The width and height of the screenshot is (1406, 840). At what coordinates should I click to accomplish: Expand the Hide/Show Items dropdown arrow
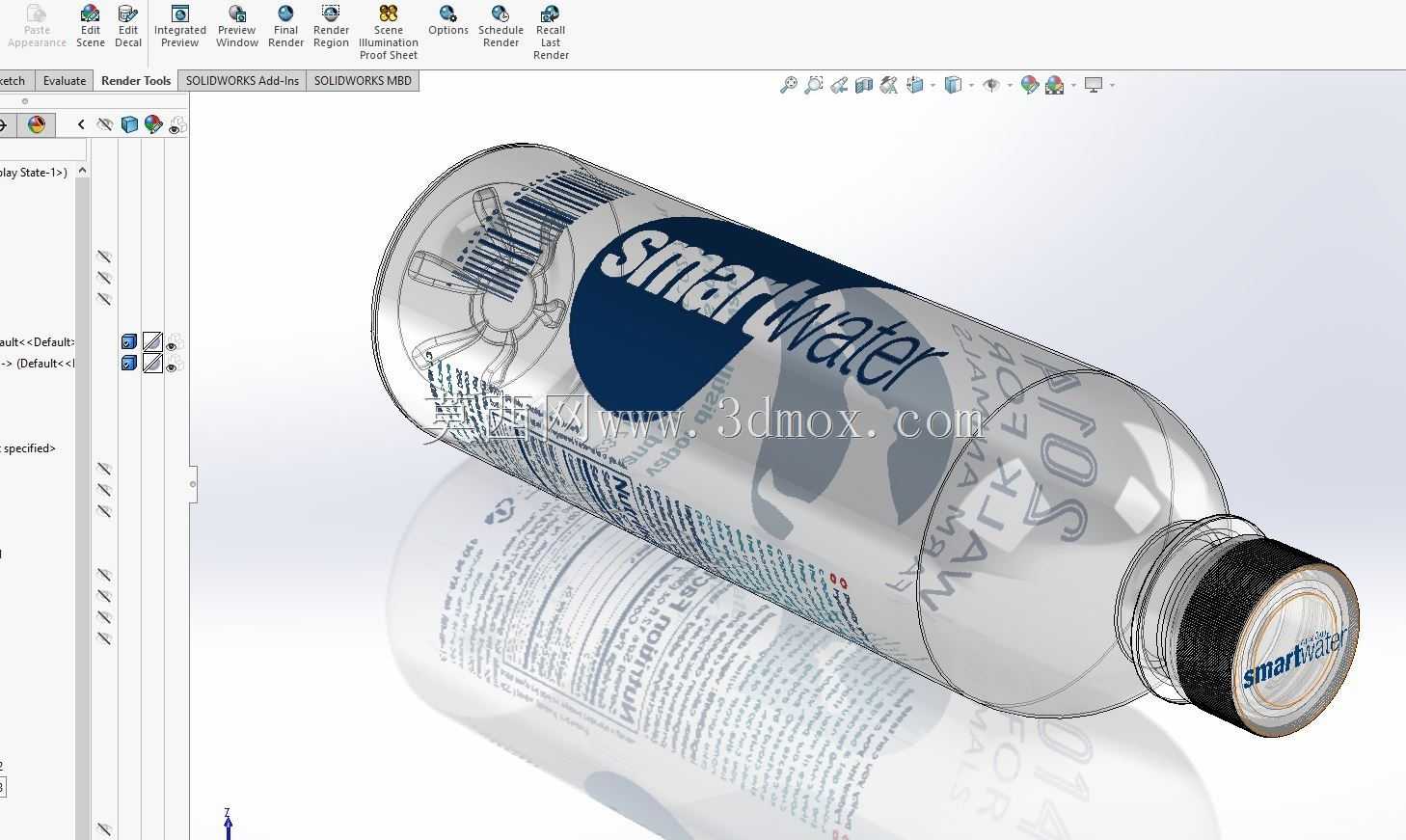click(x=1010, y=85)
